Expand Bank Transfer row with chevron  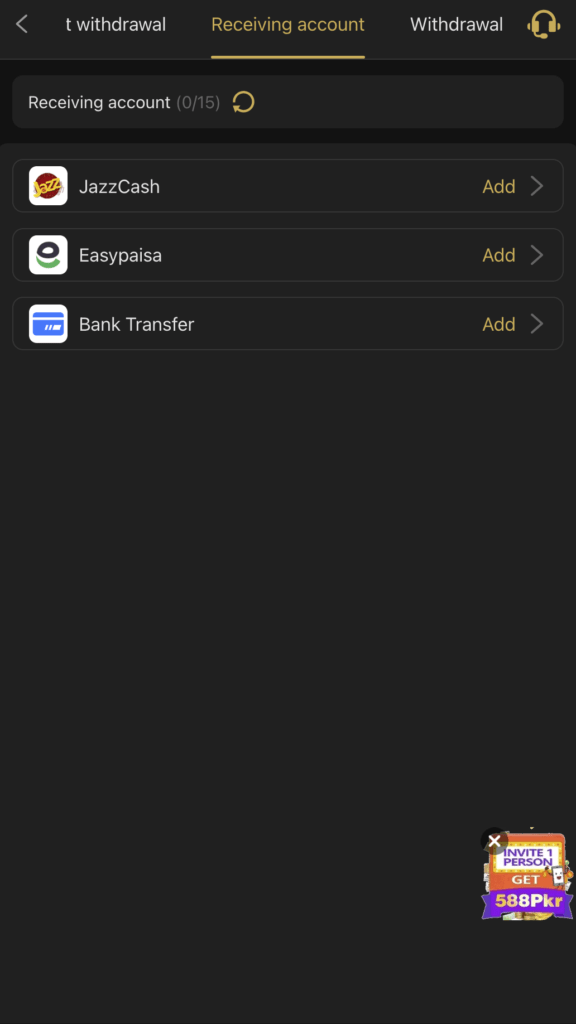coord(537,324)
